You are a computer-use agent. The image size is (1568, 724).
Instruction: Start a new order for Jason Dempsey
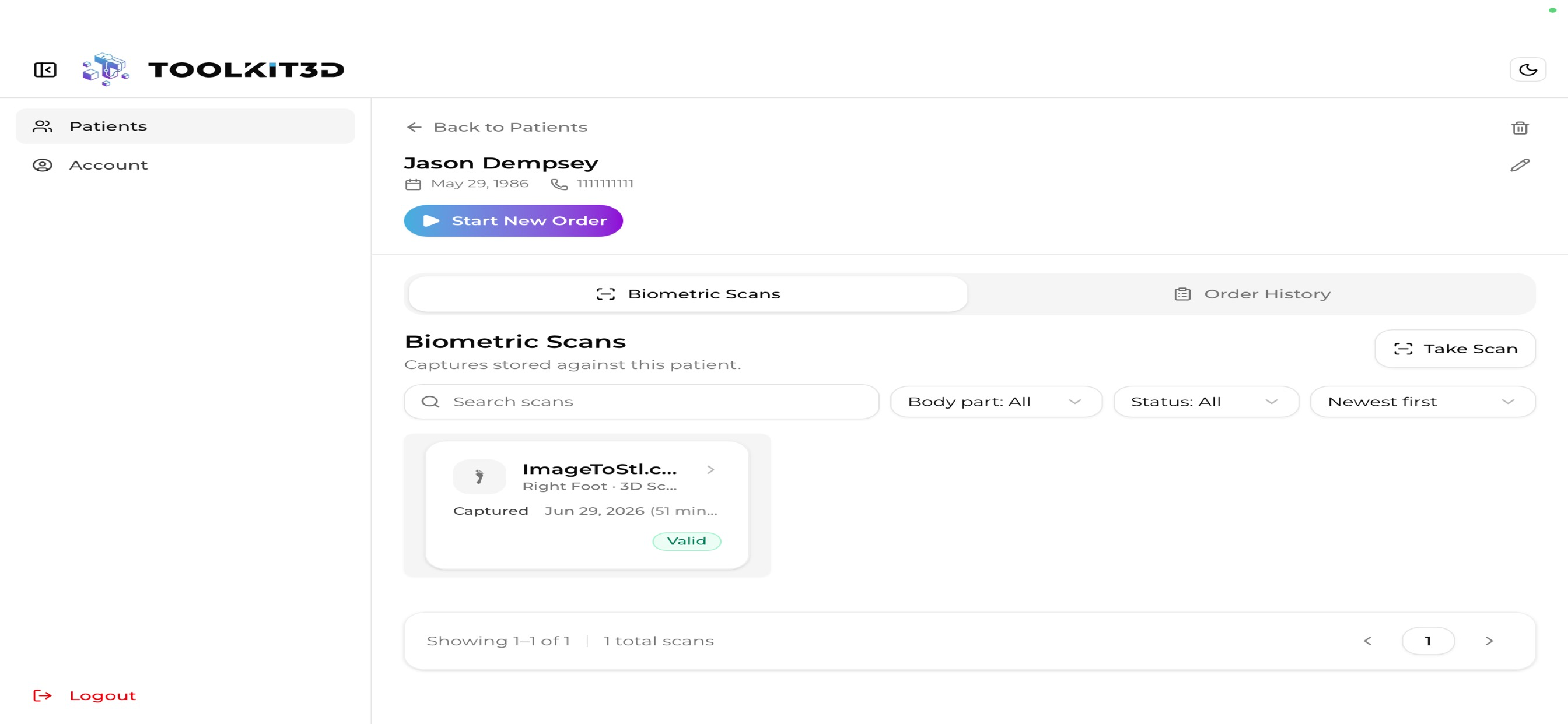513,221
